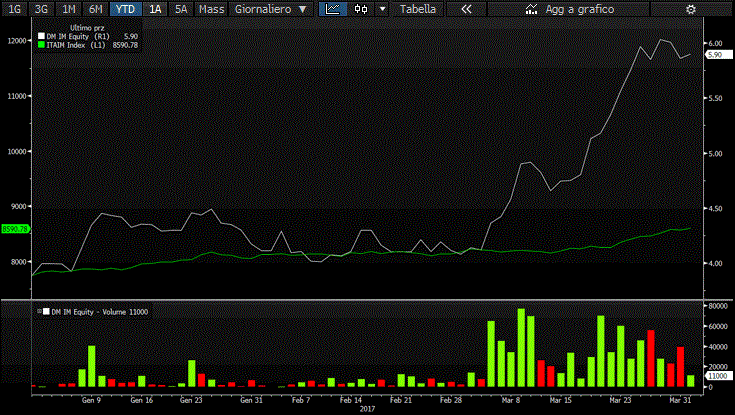Click the green 8590.78 index price tag
The image size is (735, 415).
[x=15, y=229]
